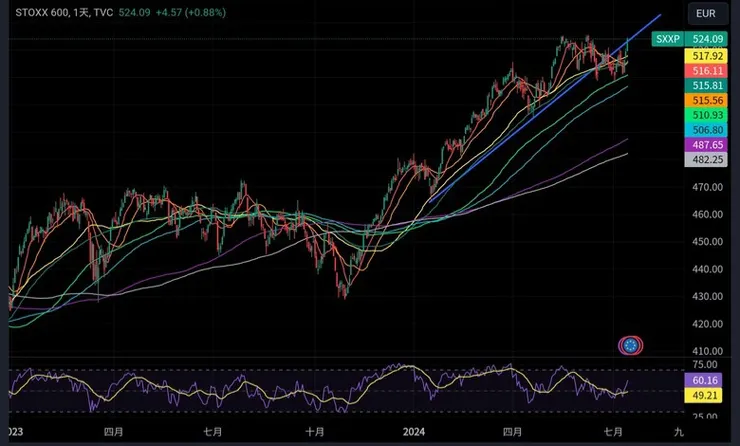The width and height of the screenshot is (740, 446).
Task: Click the 十月 label on the time axis
Action: click(315, 431)
